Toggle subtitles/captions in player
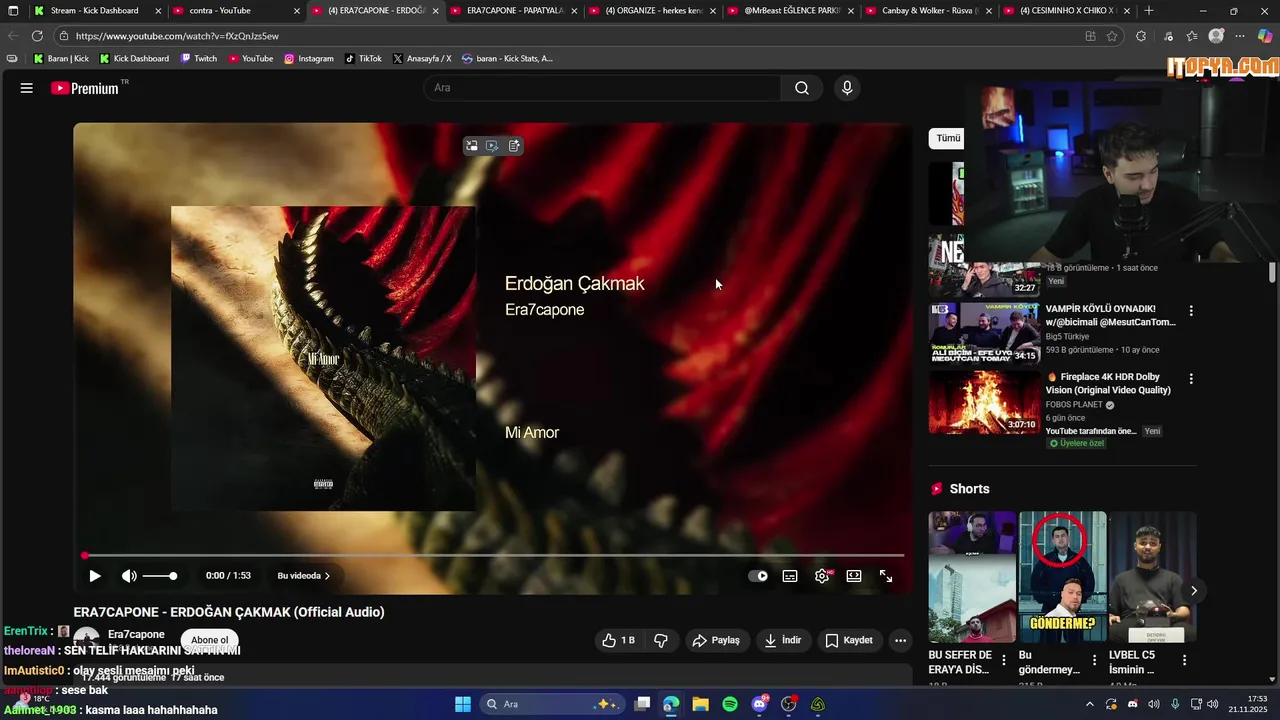 [x=790, y=576]
